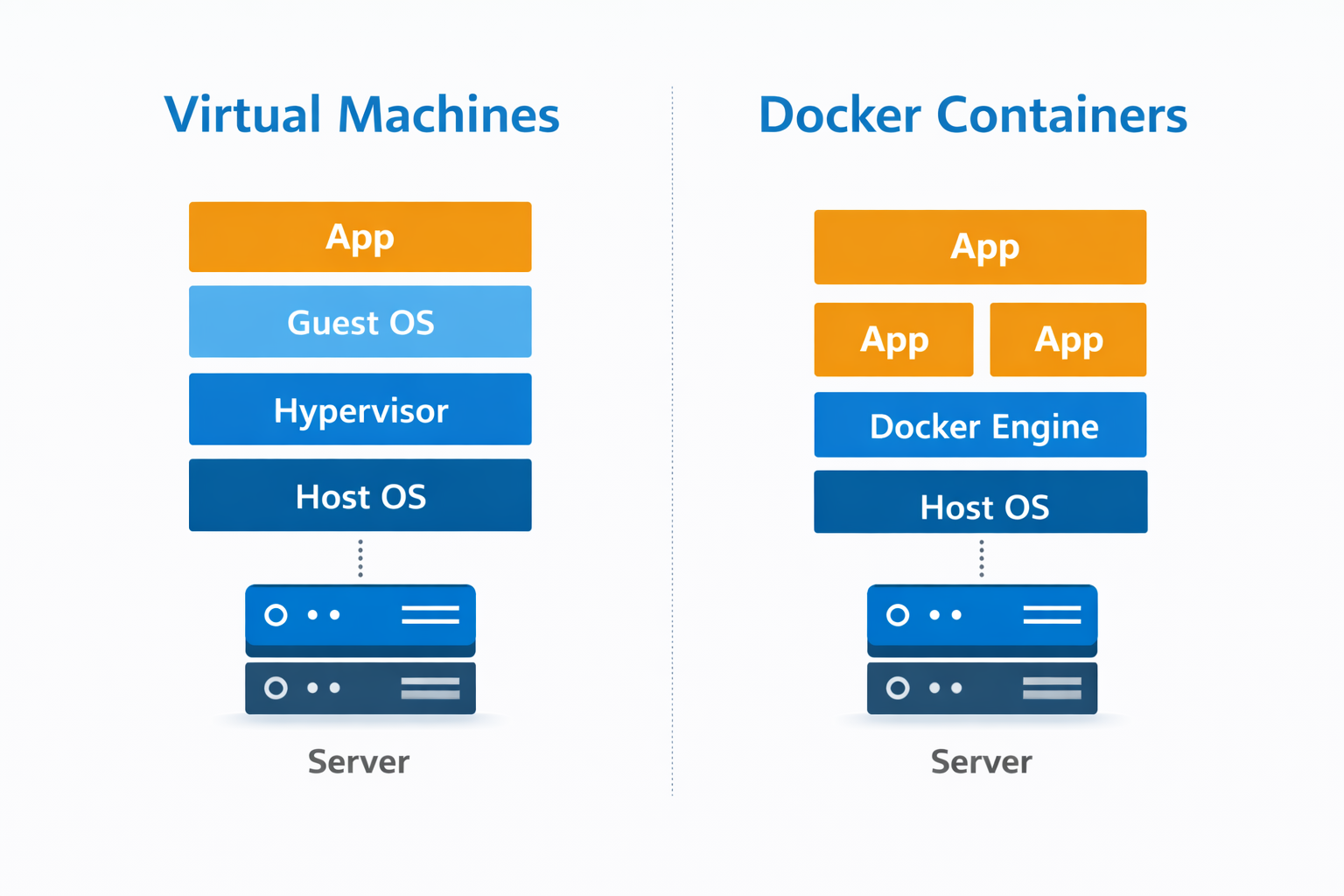The height and width of the screenshot is (896, 1344).
Task: Select the dark server unit below the Docker server
Action: pyautogui.click(x=981, y=689)
